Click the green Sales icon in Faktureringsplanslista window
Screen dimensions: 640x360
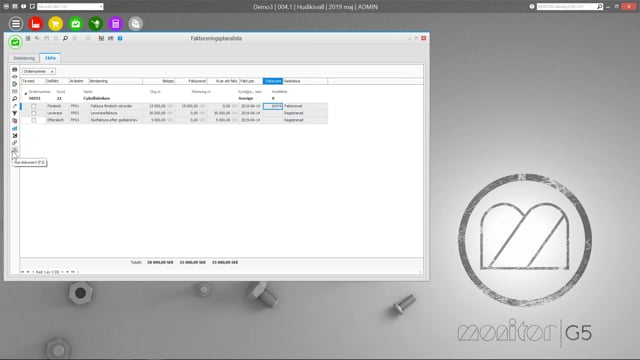(x=15, y=42)
